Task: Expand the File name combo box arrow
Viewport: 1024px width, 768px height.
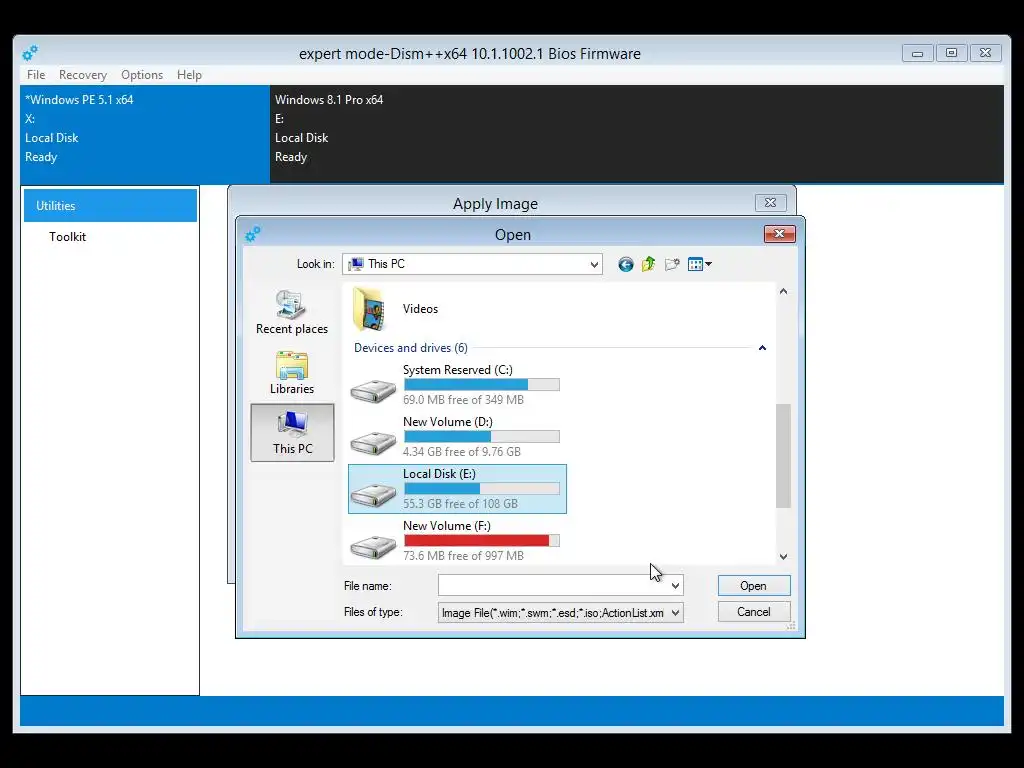Action: coord(675,586)
